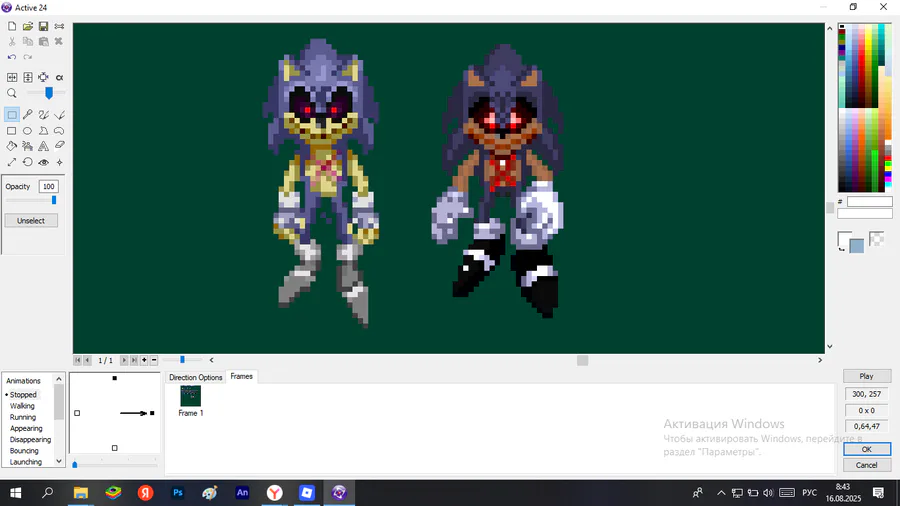Select the right direction point
Image resolution: width=900 pixels, height=506 pixels.
(x=152, y=413)
